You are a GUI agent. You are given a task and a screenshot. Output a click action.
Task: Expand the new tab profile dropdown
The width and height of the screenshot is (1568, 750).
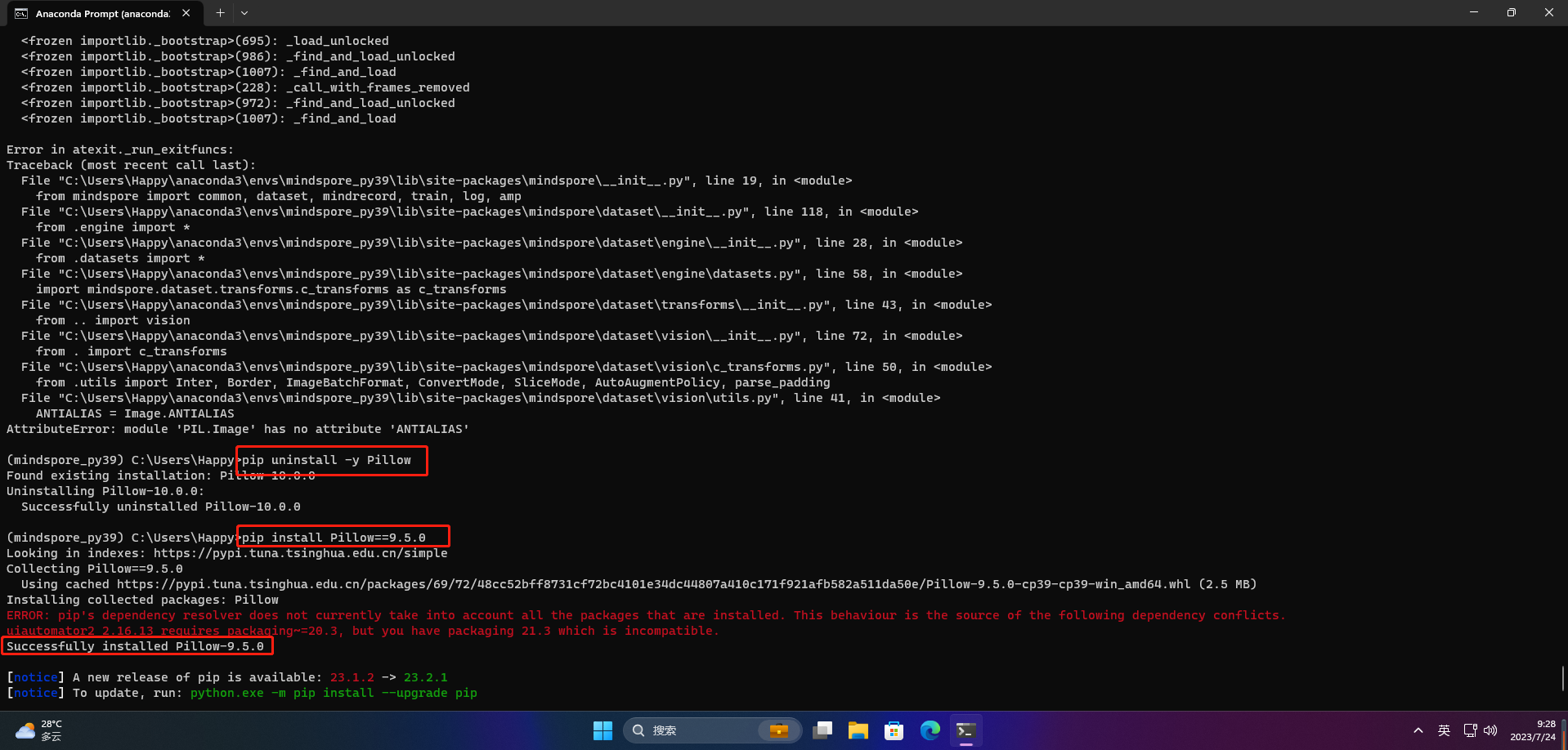[244, 13]
